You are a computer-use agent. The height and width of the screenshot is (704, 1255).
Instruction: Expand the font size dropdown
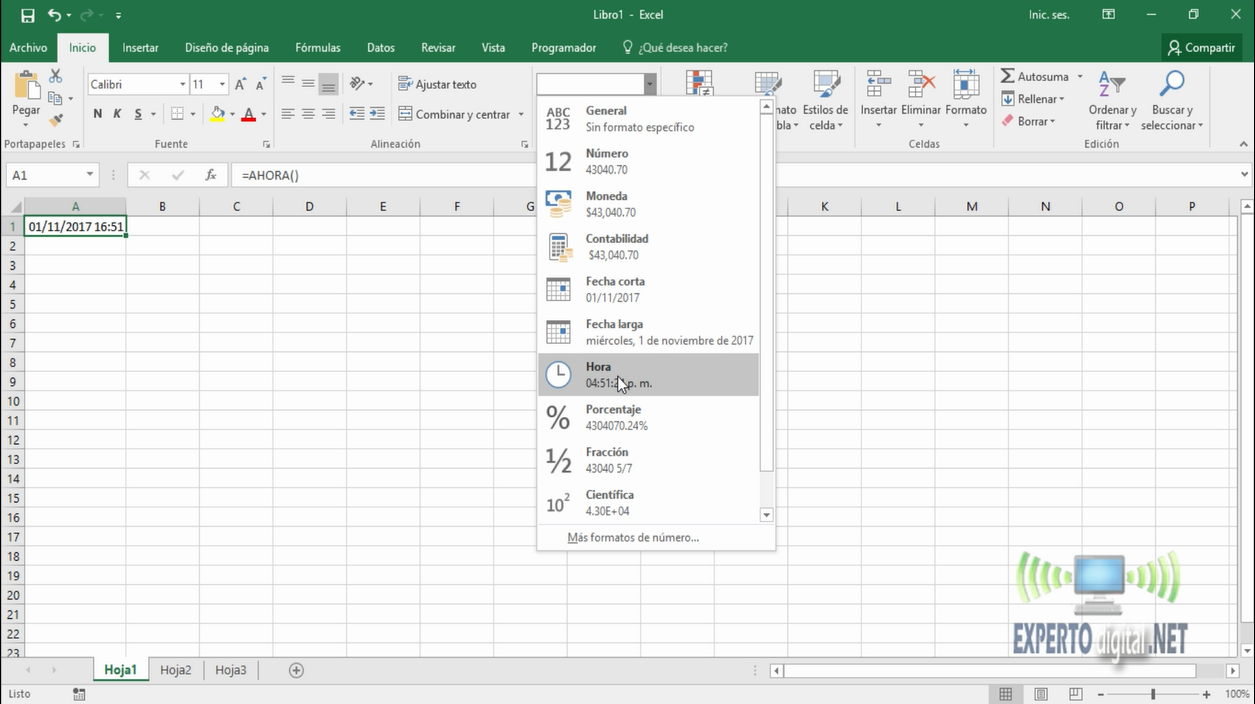coord(222,85)
